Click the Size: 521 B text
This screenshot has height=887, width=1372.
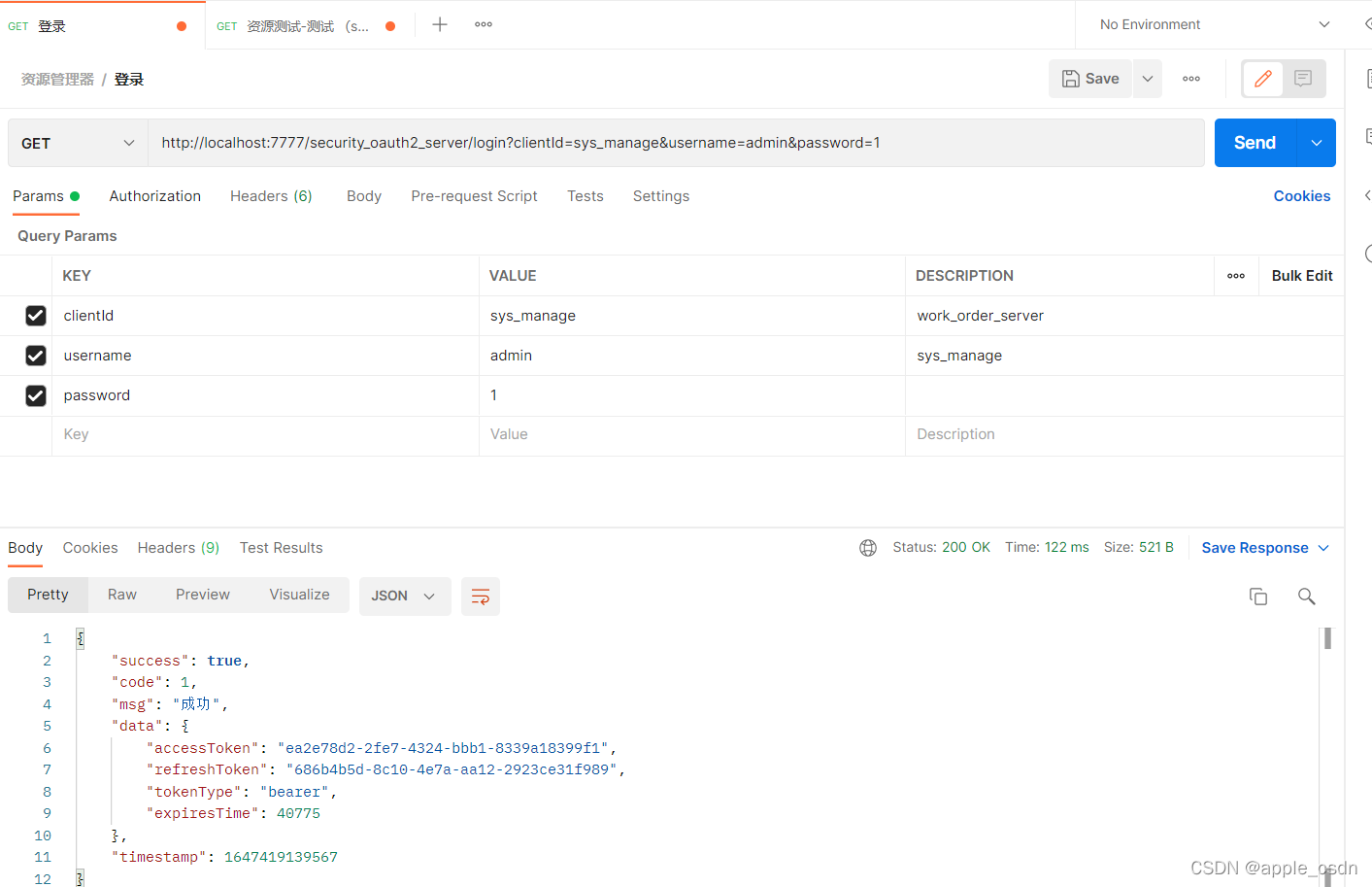pos(1138,548)
